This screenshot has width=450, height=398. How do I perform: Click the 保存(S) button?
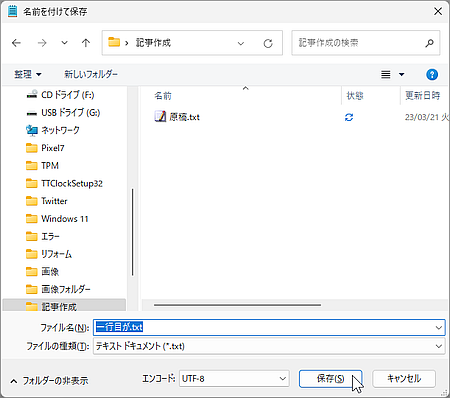click(330, 379)
